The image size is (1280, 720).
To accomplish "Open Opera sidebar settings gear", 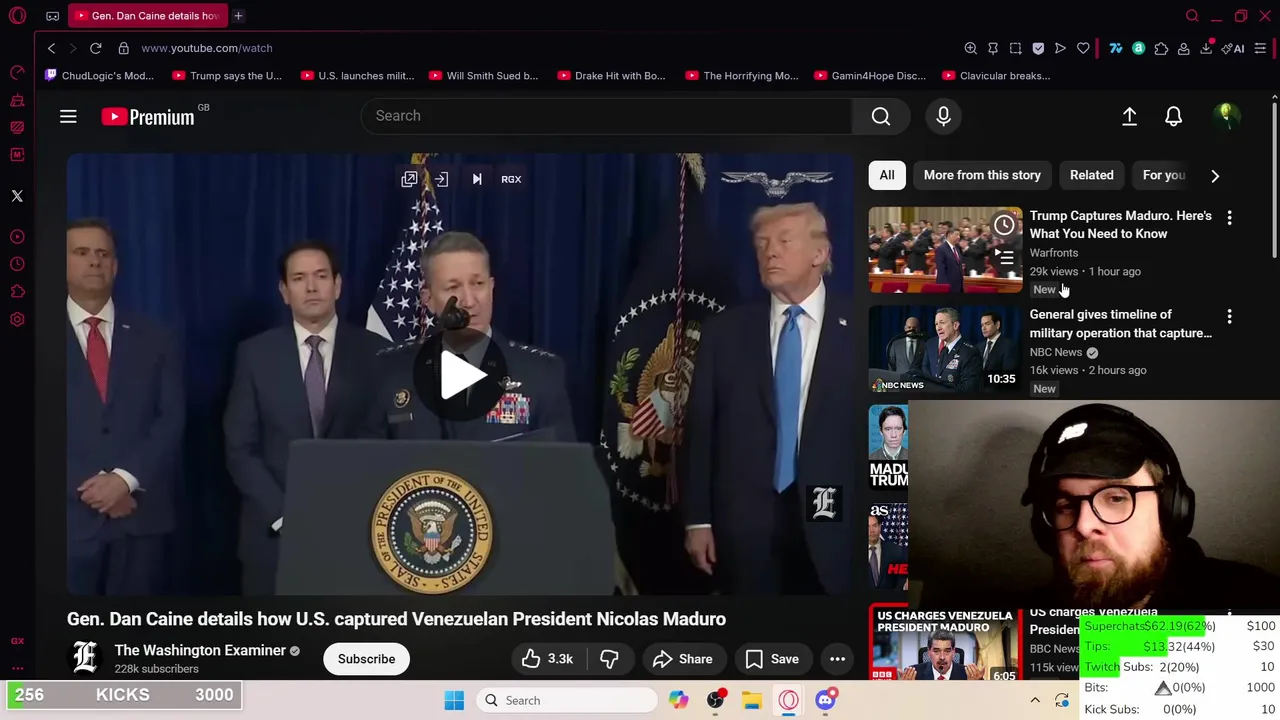I will (x=17, y=320).
